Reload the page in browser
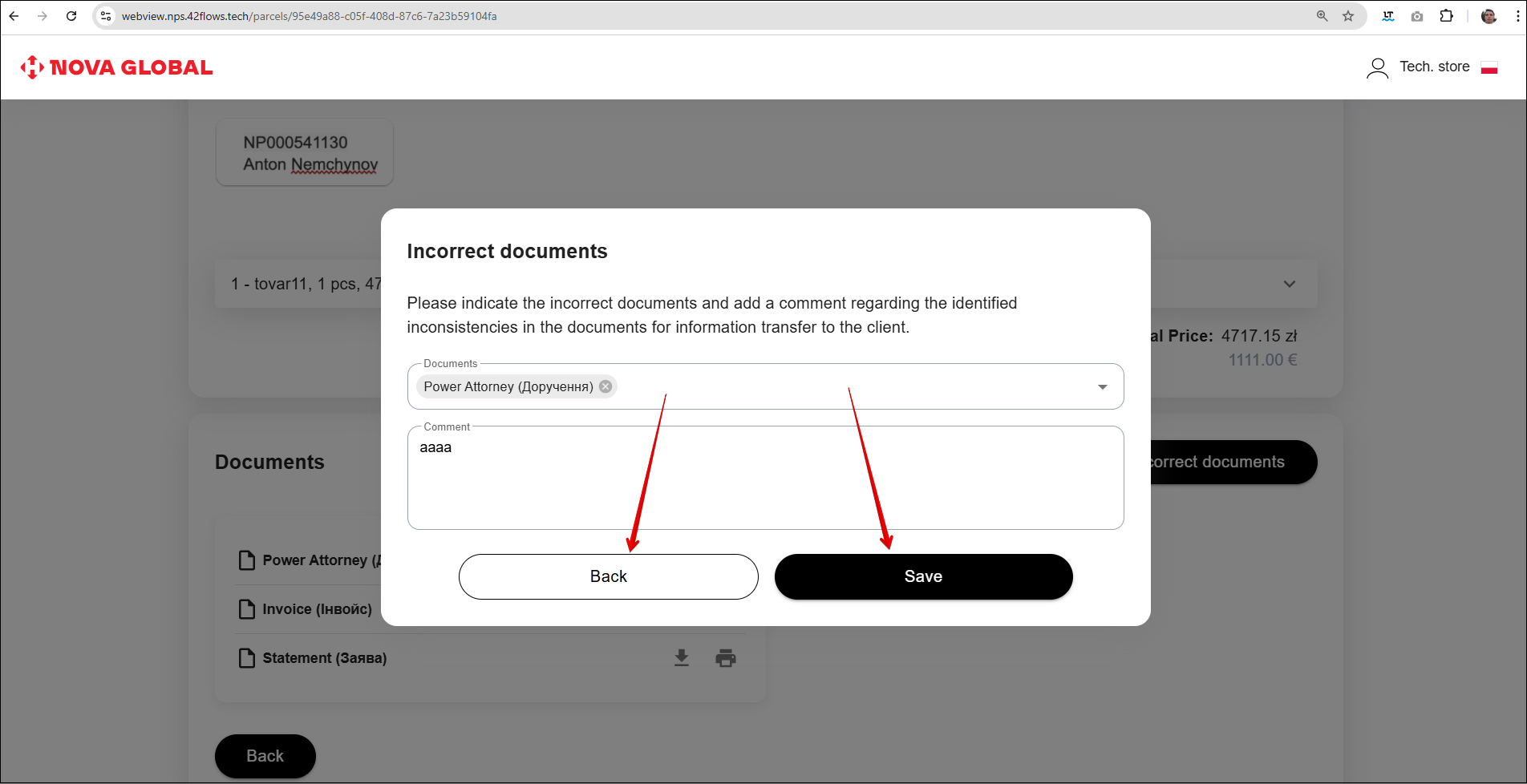This screenshot has width=1527, height=784. 71,16
